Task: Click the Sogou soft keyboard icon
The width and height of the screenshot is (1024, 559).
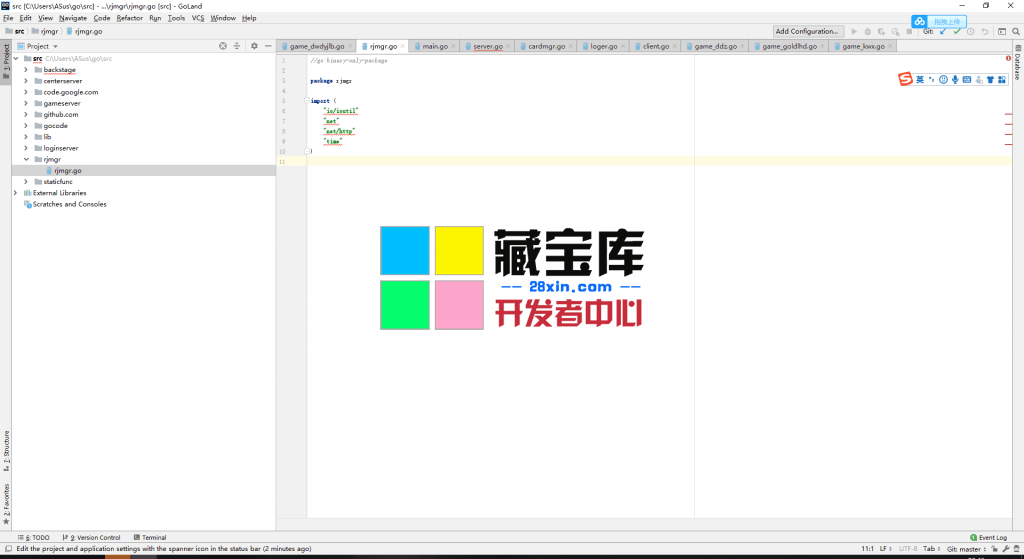Action: 967,80
